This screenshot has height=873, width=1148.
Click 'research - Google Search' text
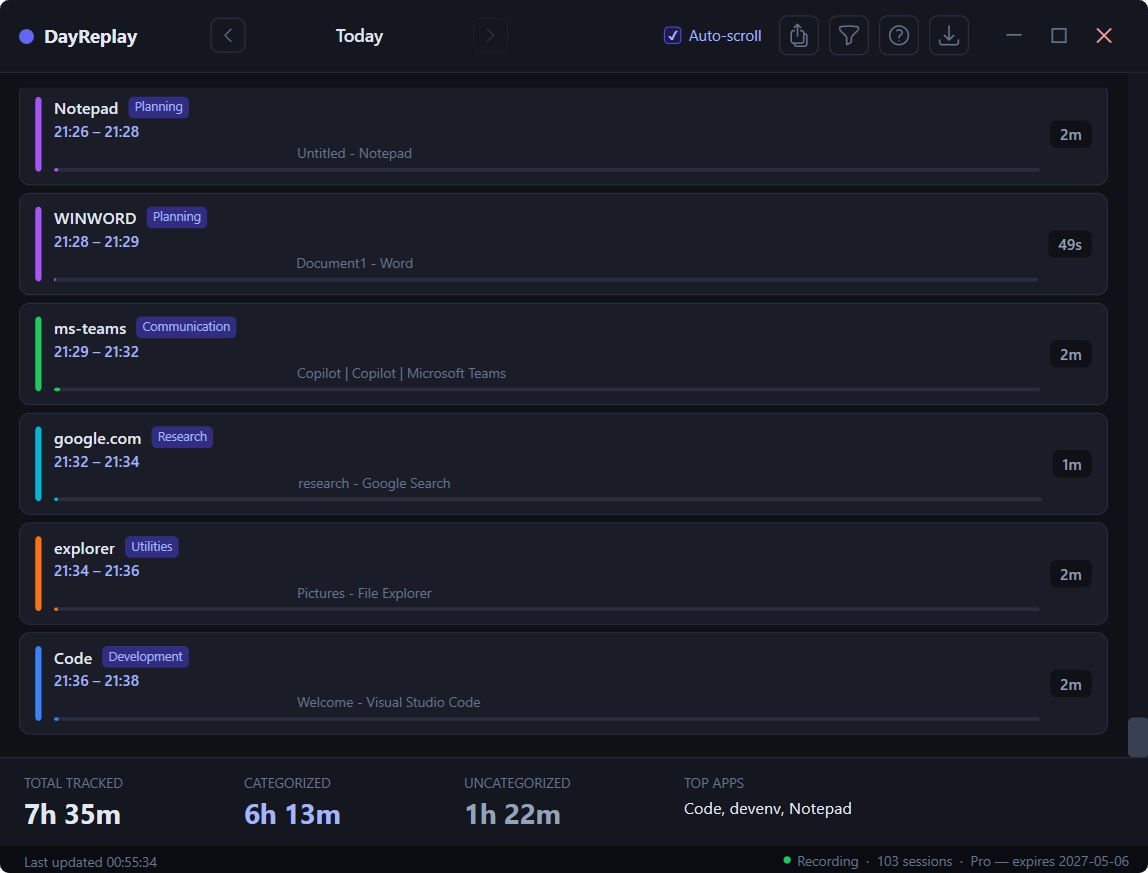(374, 483)
